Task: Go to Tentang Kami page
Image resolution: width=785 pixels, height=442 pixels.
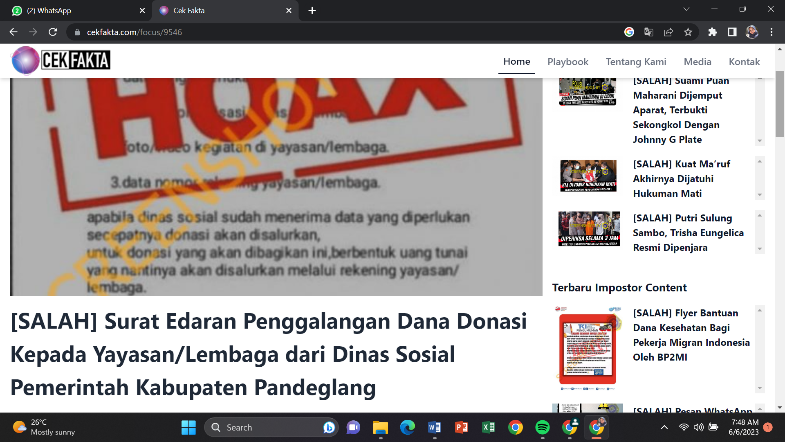Action: pyautogui.click(x=636, y=62)
